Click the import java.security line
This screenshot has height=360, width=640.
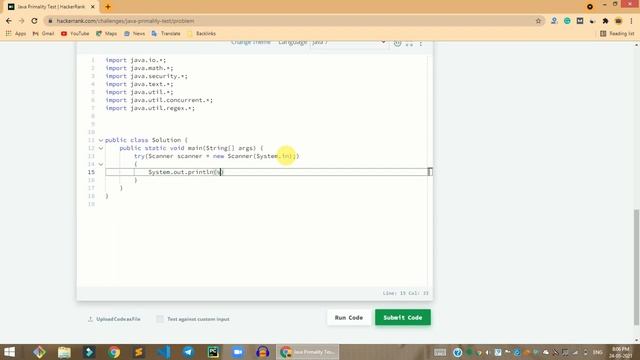point(147,76)
